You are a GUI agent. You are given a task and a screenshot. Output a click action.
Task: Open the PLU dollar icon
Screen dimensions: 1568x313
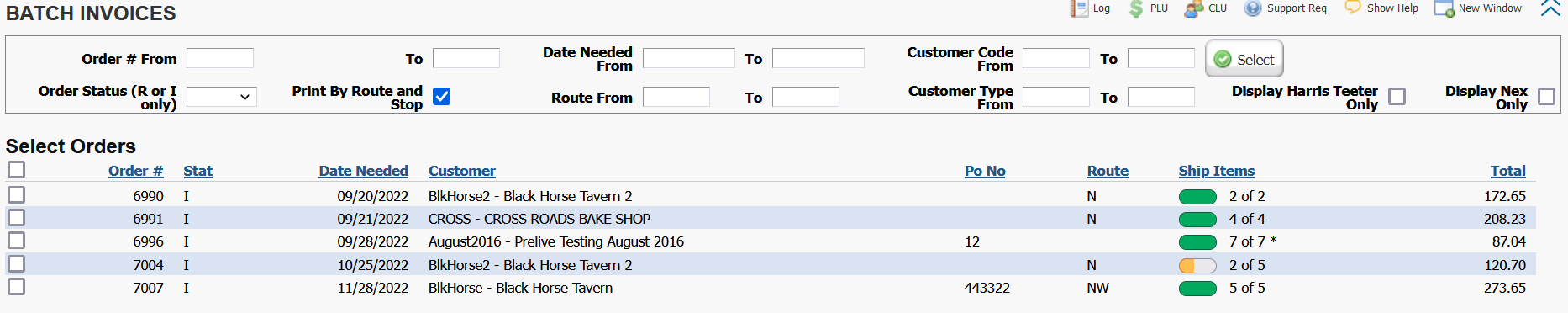(x=1136, y=8)
